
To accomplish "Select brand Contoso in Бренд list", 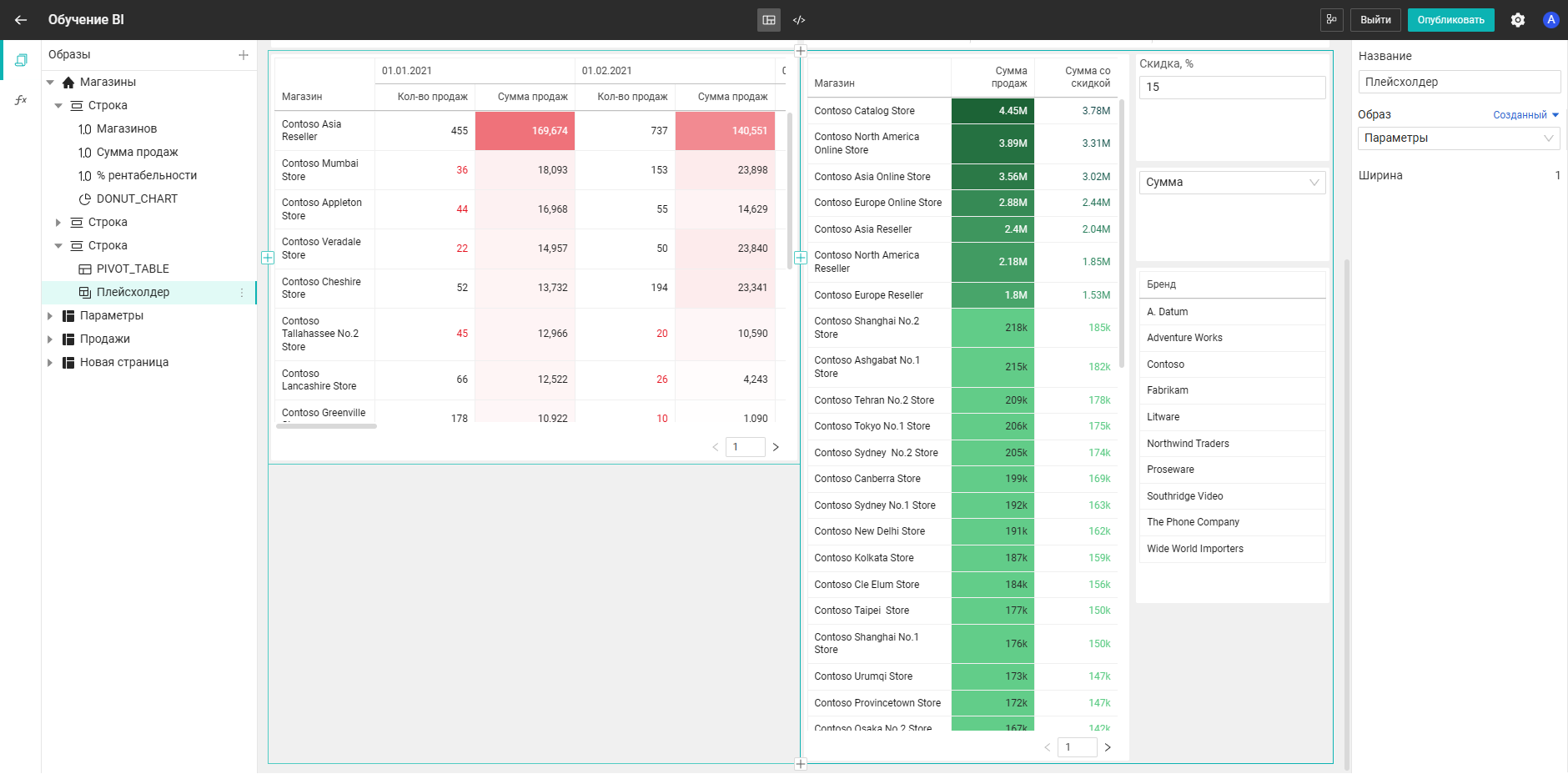I will pos(1233,364).
